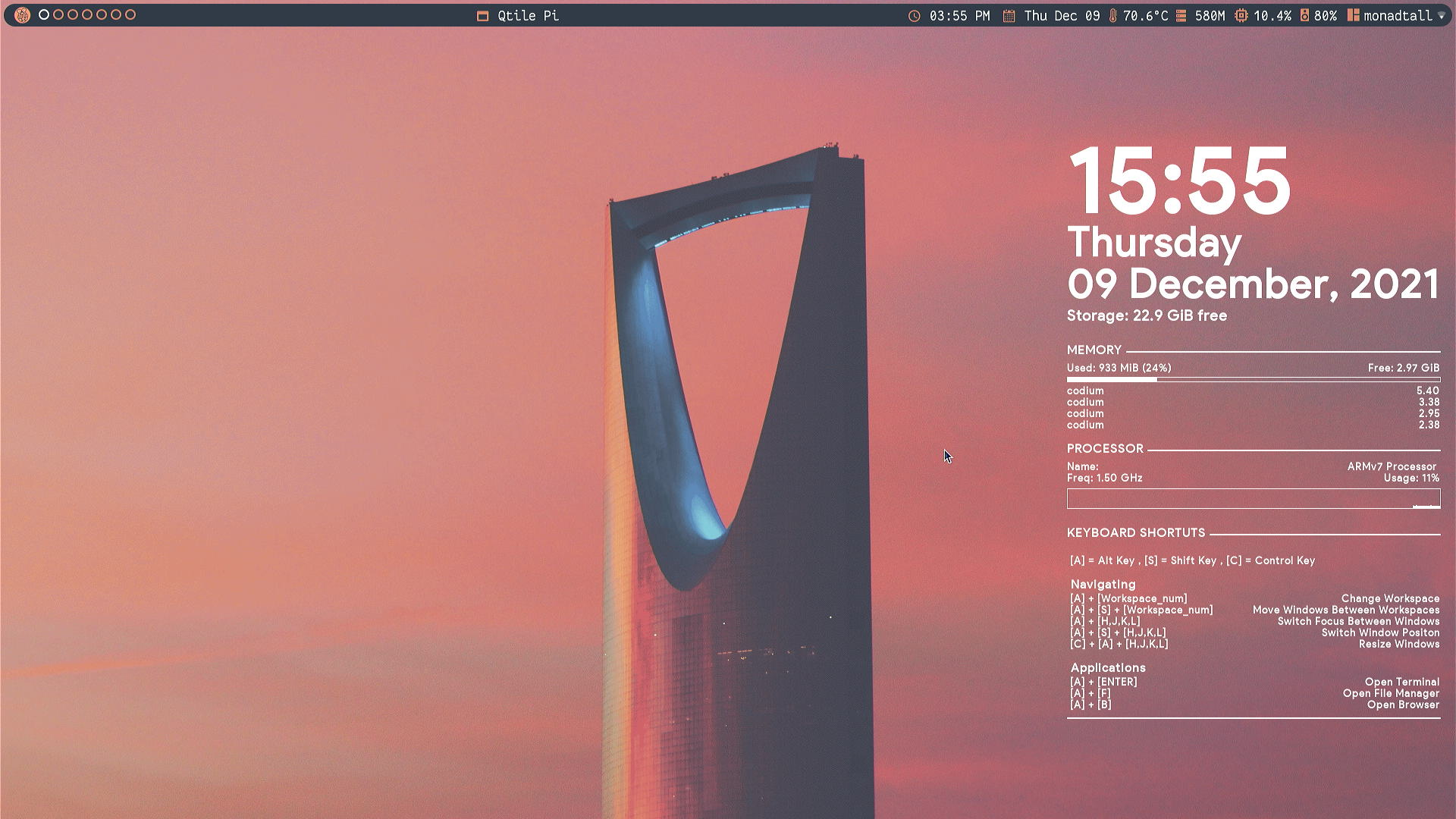Click the memory usage icon
Image resolution: width=1456 pixels, height=819 pixels.
click(1181, 16)
